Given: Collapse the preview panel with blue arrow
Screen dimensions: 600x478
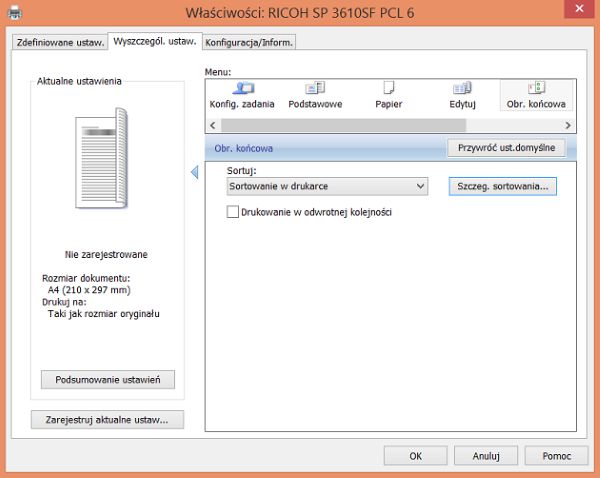Looking at the screenshot, I should pos(194,172).
